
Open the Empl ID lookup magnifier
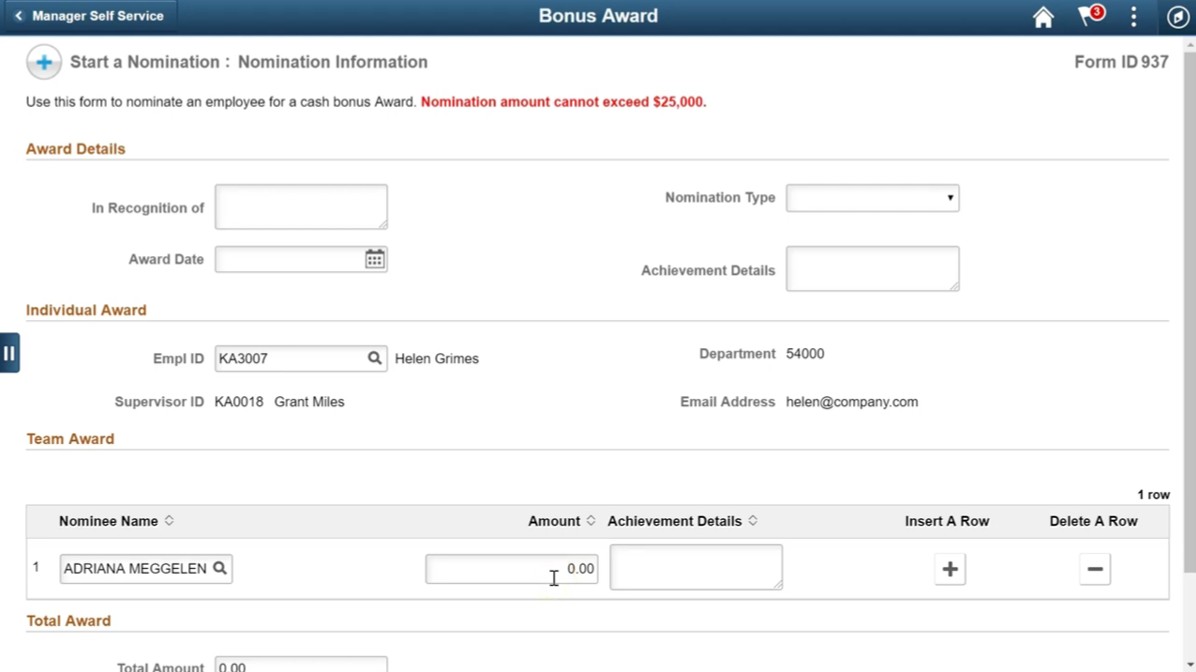374,357
